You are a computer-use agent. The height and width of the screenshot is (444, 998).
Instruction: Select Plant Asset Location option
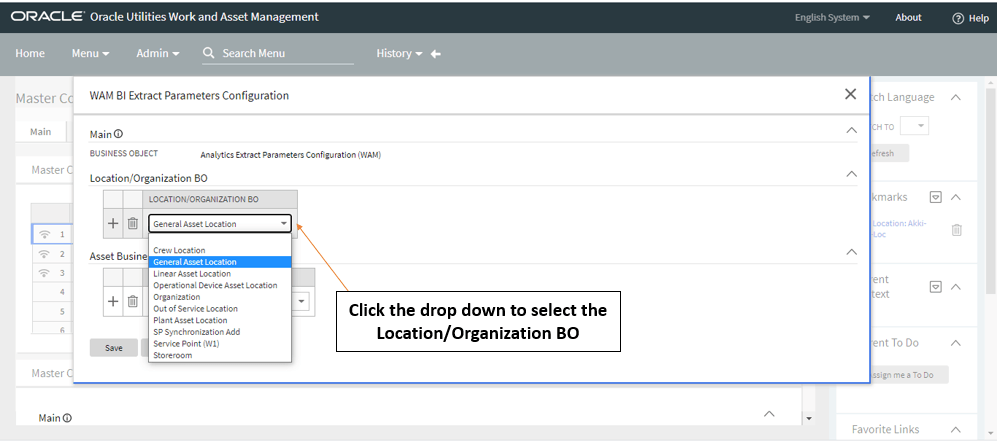pyautogui.click(x=220, y=320)
